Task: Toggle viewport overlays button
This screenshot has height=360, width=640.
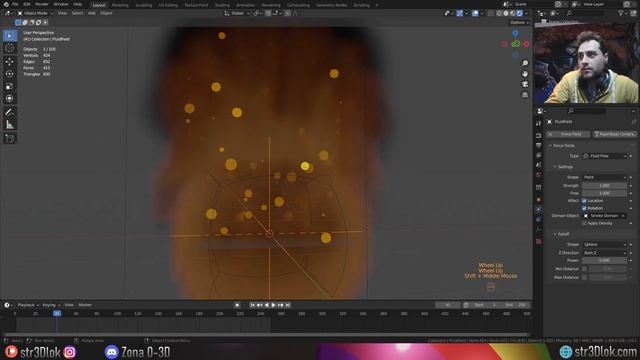Action: [x=475, y=13]
